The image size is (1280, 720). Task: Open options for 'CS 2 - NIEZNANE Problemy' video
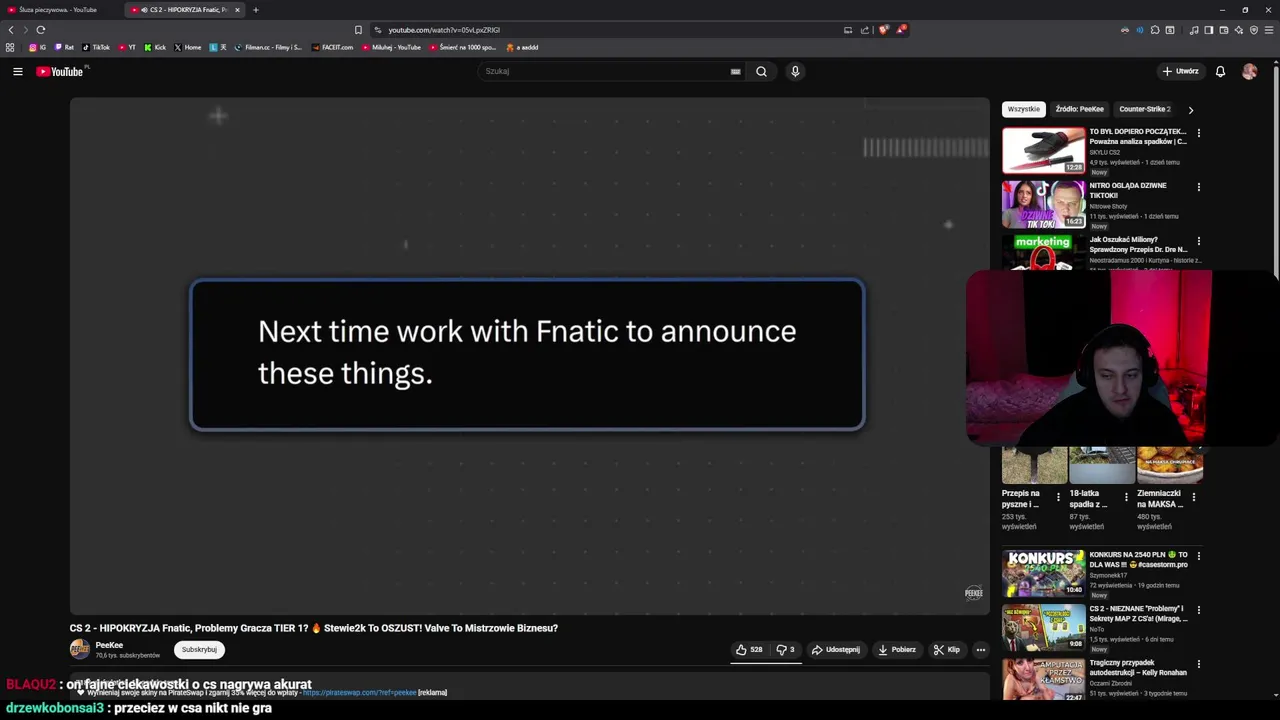click(1199, 610)
